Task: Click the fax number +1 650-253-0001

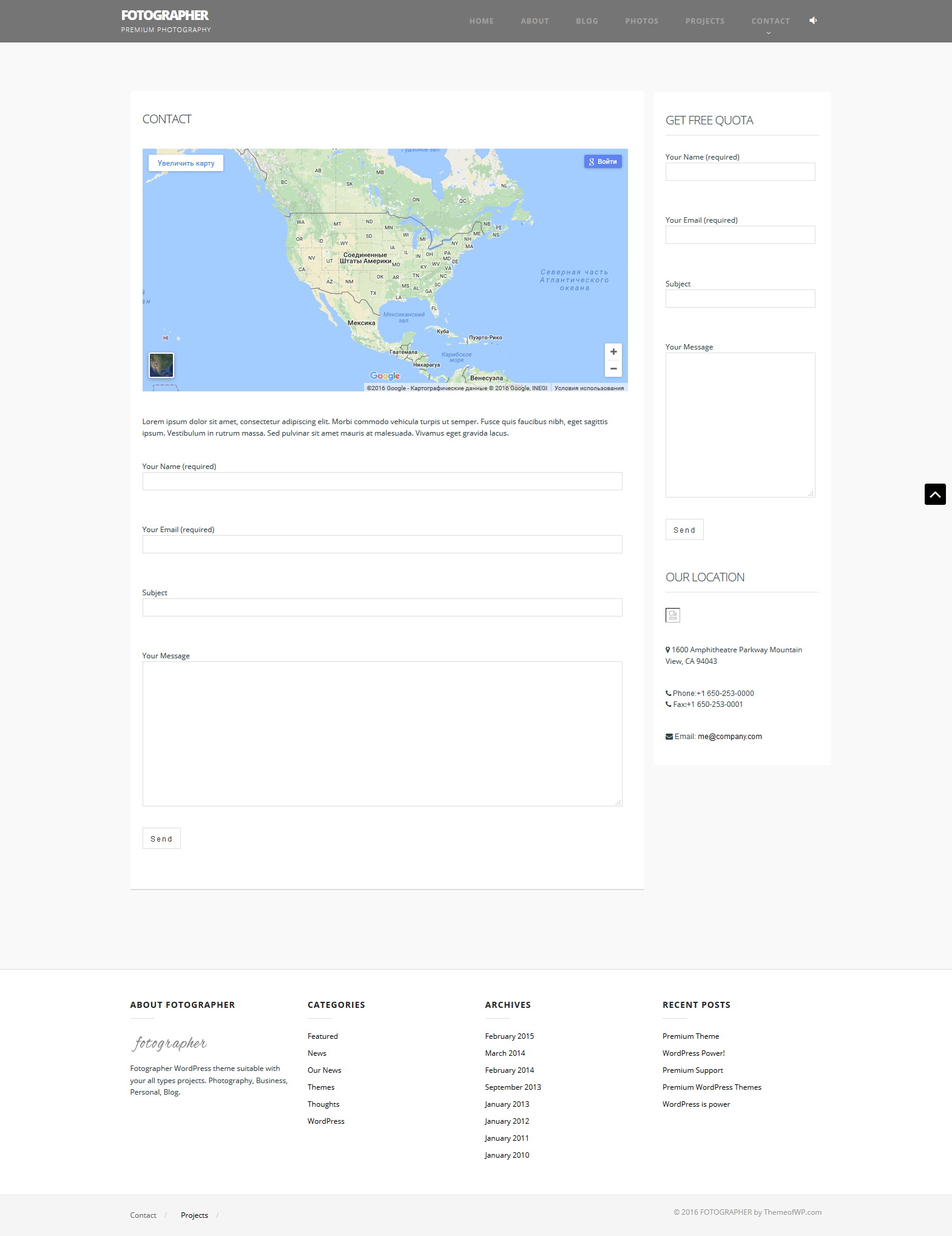Action: [715, 704]
